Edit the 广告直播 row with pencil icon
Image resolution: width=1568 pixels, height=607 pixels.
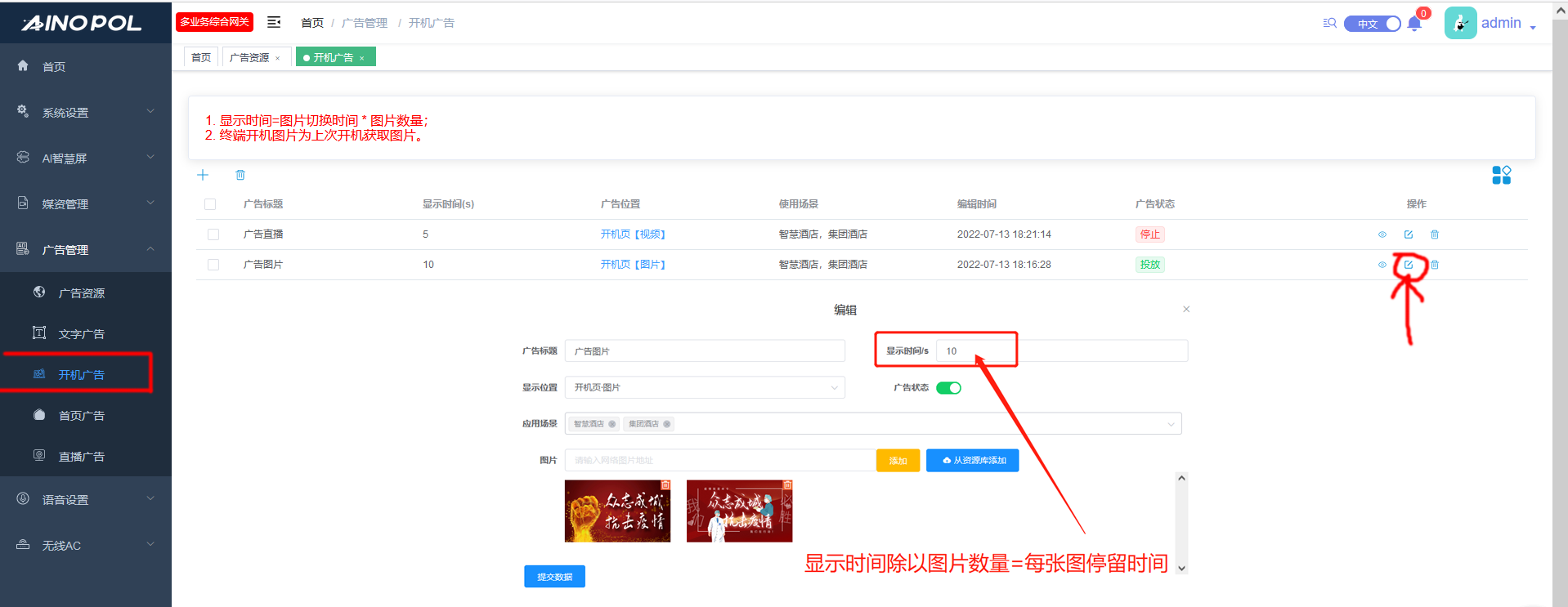[1408, 234]
